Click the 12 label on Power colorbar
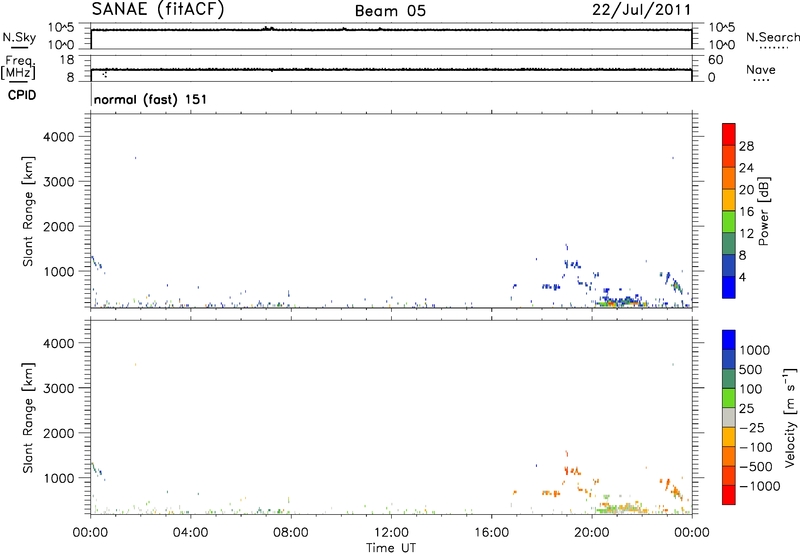The height and width of the screenshot is (554, 800). 746,234
